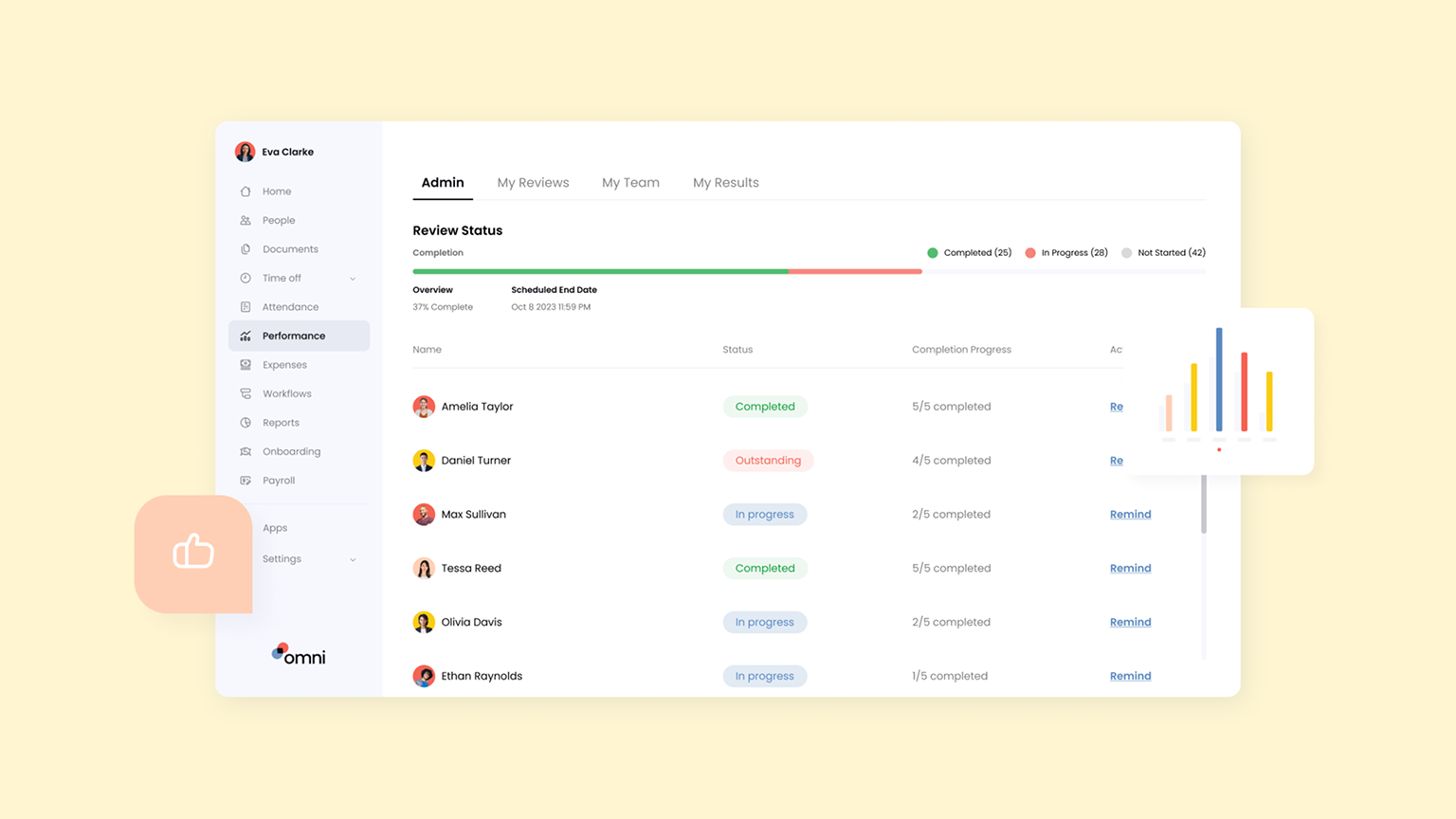Click the thumbs-up icon tile

(x=193, y=554)
